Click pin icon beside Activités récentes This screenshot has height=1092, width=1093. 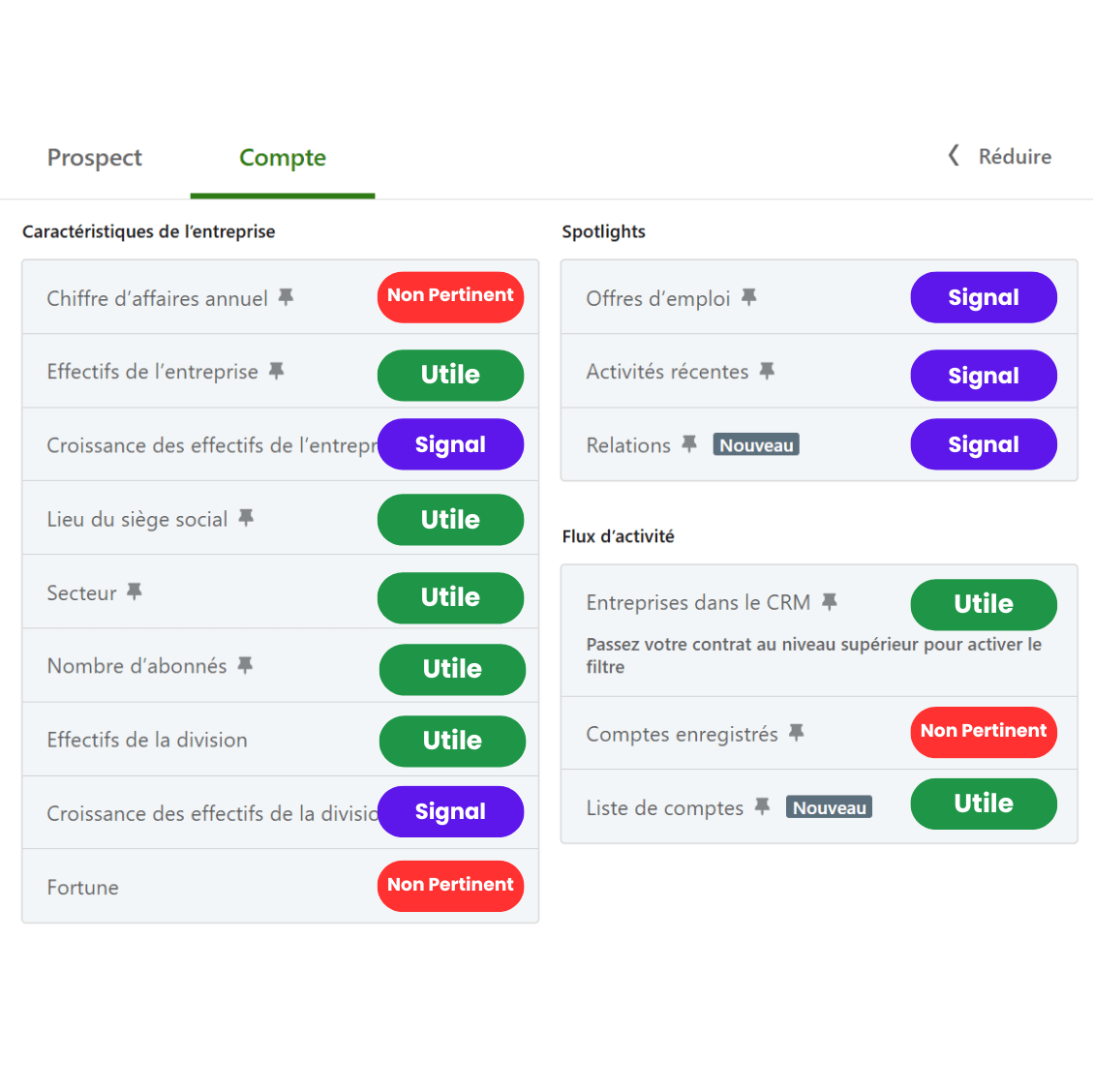click(767, 371)
